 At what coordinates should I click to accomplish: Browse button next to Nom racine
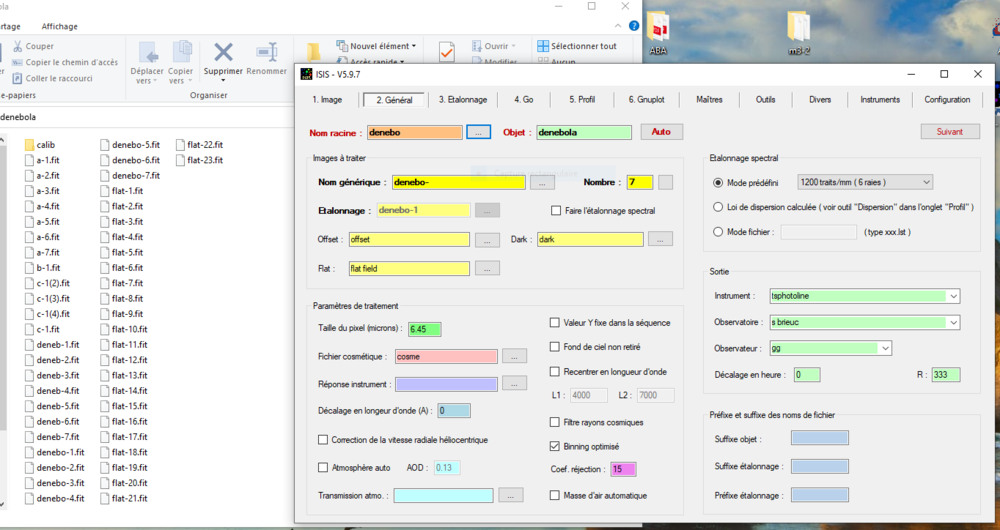[x=478, y=132]
